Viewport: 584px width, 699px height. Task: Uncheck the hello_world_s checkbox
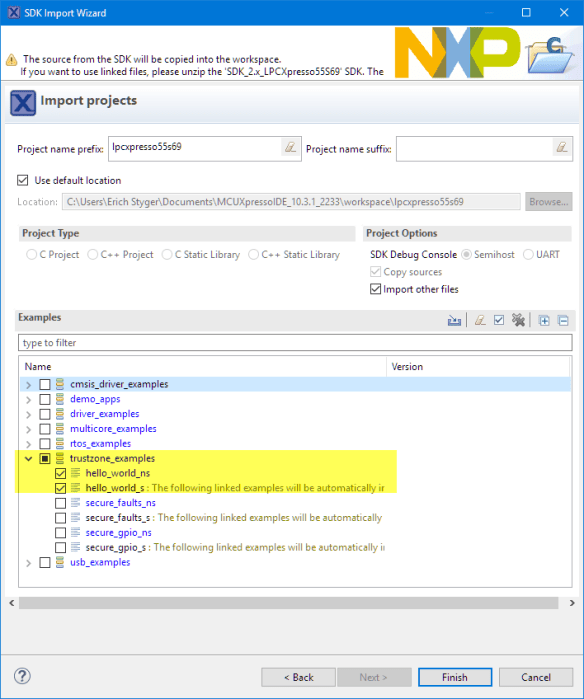(60, 488)
